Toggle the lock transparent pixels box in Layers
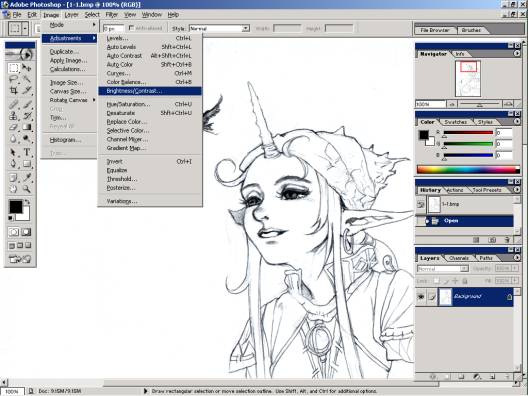 [x=437, y=280]
